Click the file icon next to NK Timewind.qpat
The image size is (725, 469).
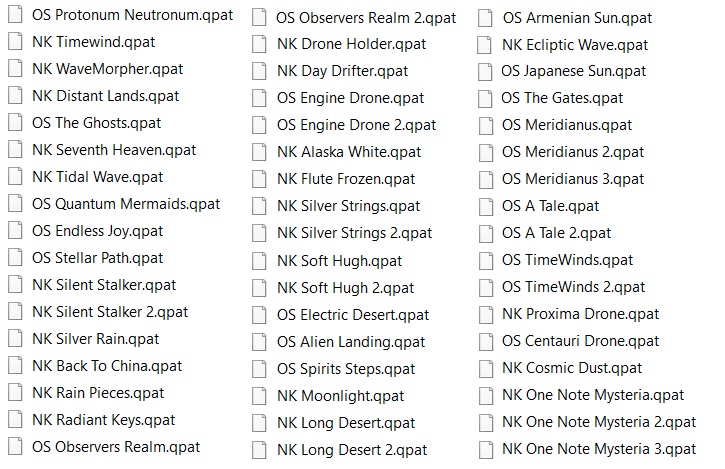click(15, 42)
